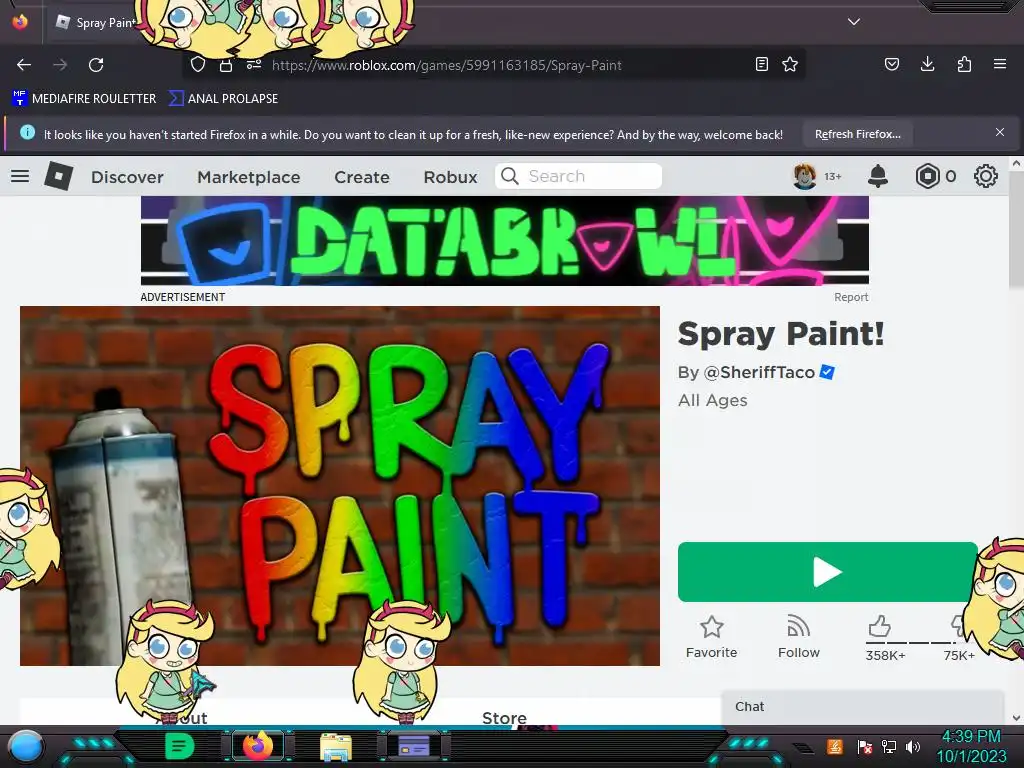Viewport: 1024px width, 768px height.
Task: Open the site permissions icon in address bar
Action: pos(253,64)
